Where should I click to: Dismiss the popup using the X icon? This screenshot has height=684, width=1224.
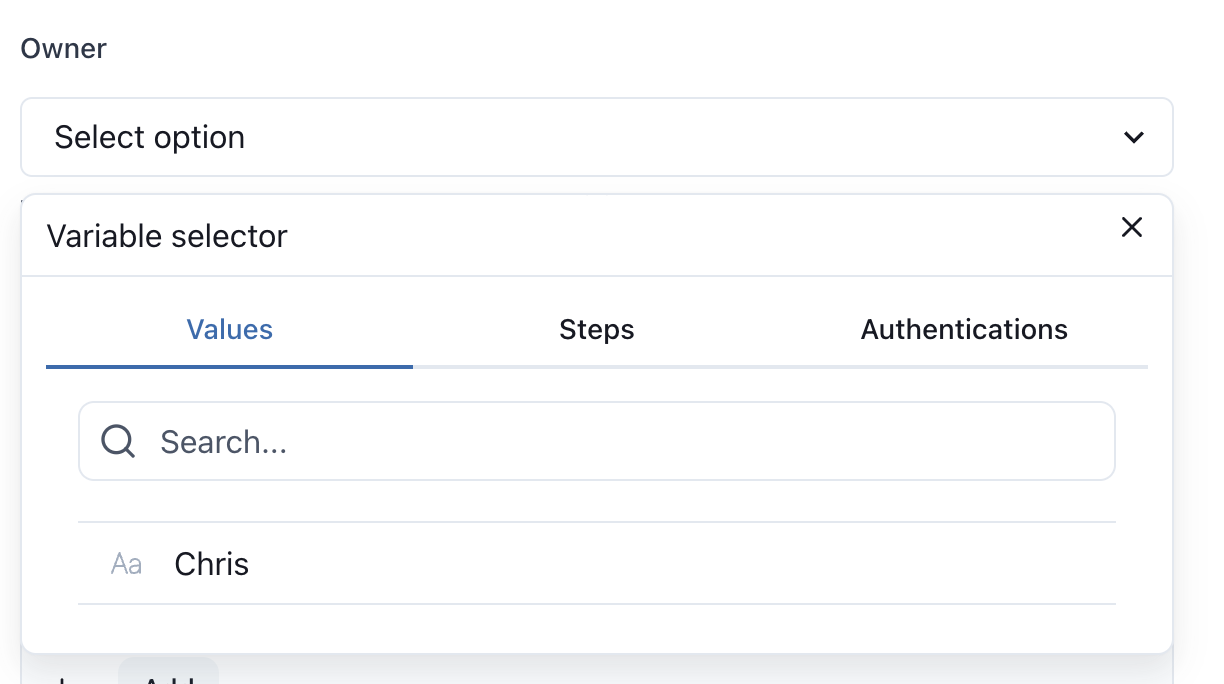[x=1131, y=227]
